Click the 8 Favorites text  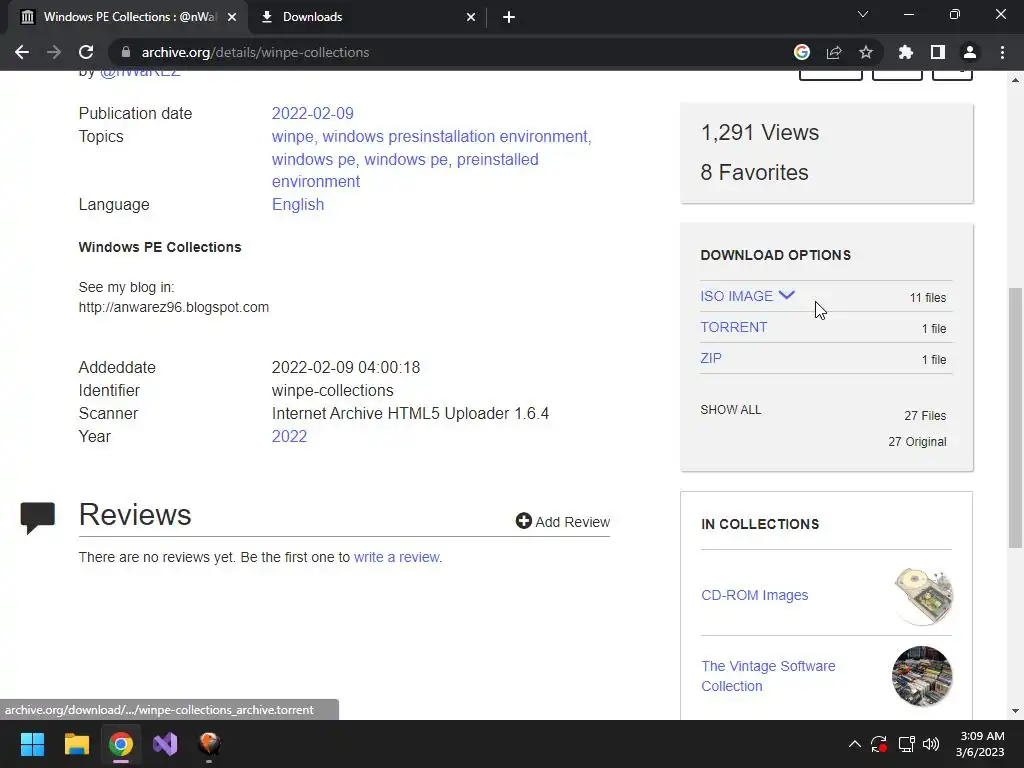[x=754, y=172]
